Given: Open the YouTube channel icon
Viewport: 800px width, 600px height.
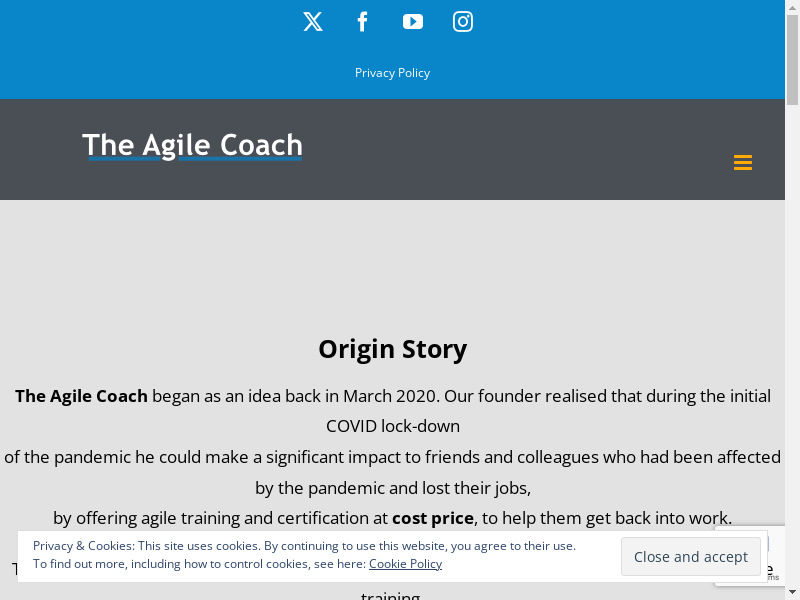Looking at the screenshot, I should (x=413, y=22).
